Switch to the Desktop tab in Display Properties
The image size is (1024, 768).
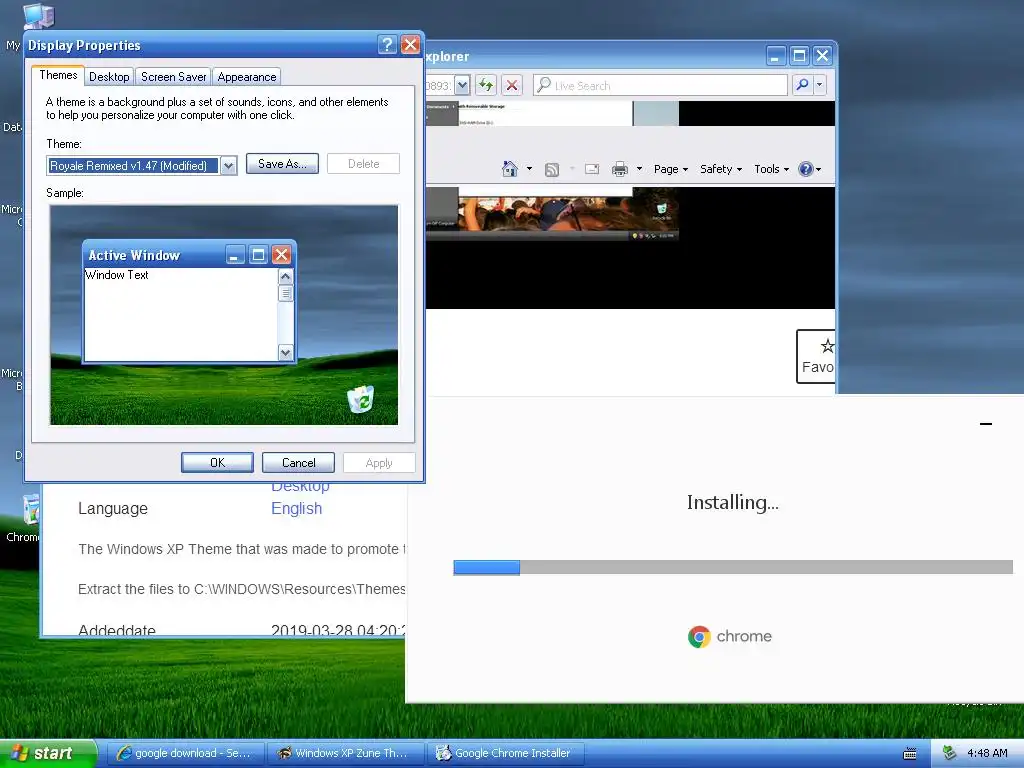pyautogui.click(x=109, y=76)
